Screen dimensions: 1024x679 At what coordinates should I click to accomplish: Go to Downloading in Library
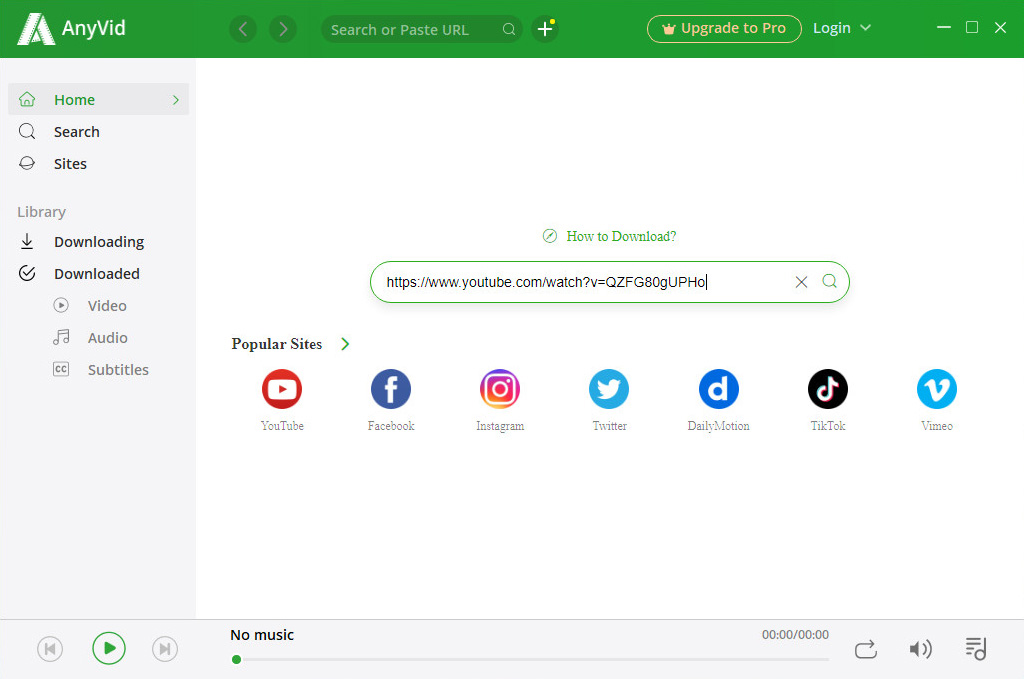(x=98, y=242)
